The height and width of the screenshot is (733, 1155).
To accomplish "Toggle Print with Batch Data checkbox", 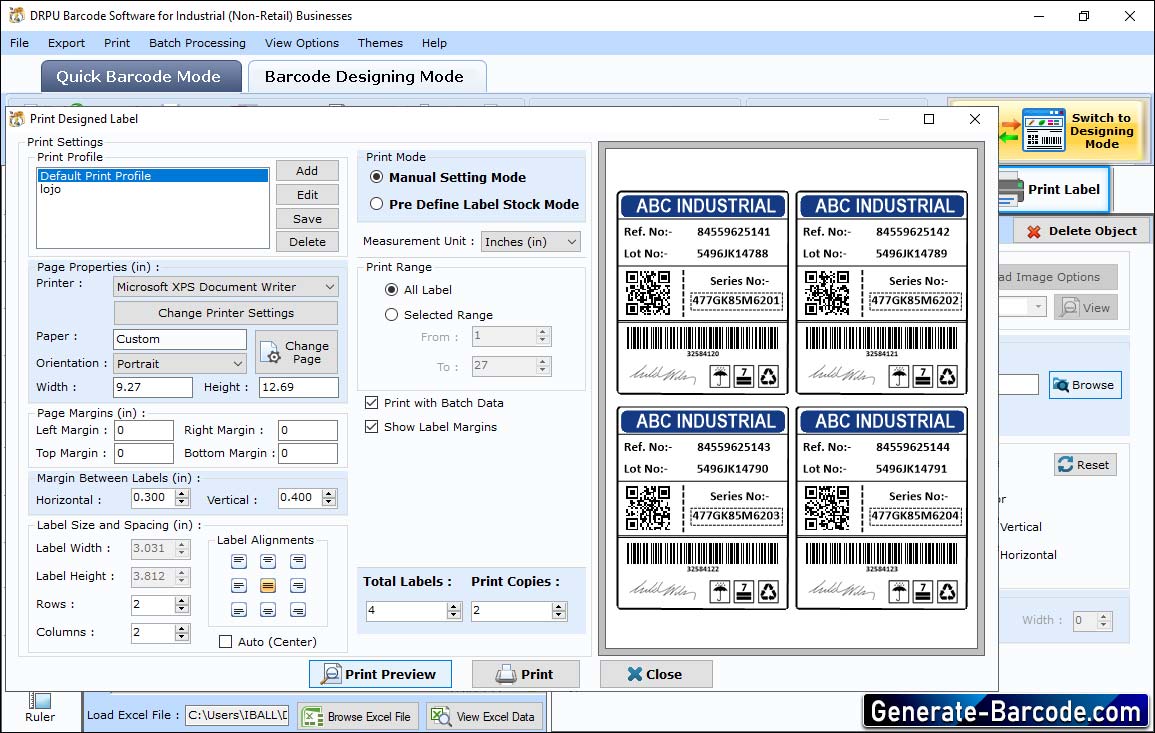I will pos(372,402).
